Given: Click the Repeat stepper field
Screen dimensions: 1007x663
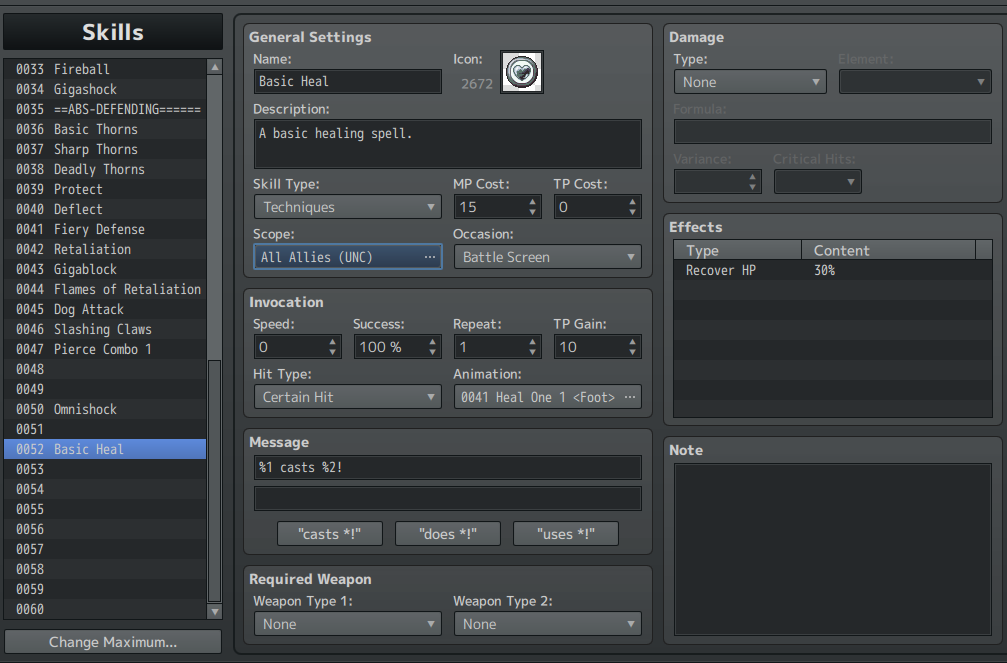Looking at the screenshot, I should pyautogui.click(x=497, y=347).
